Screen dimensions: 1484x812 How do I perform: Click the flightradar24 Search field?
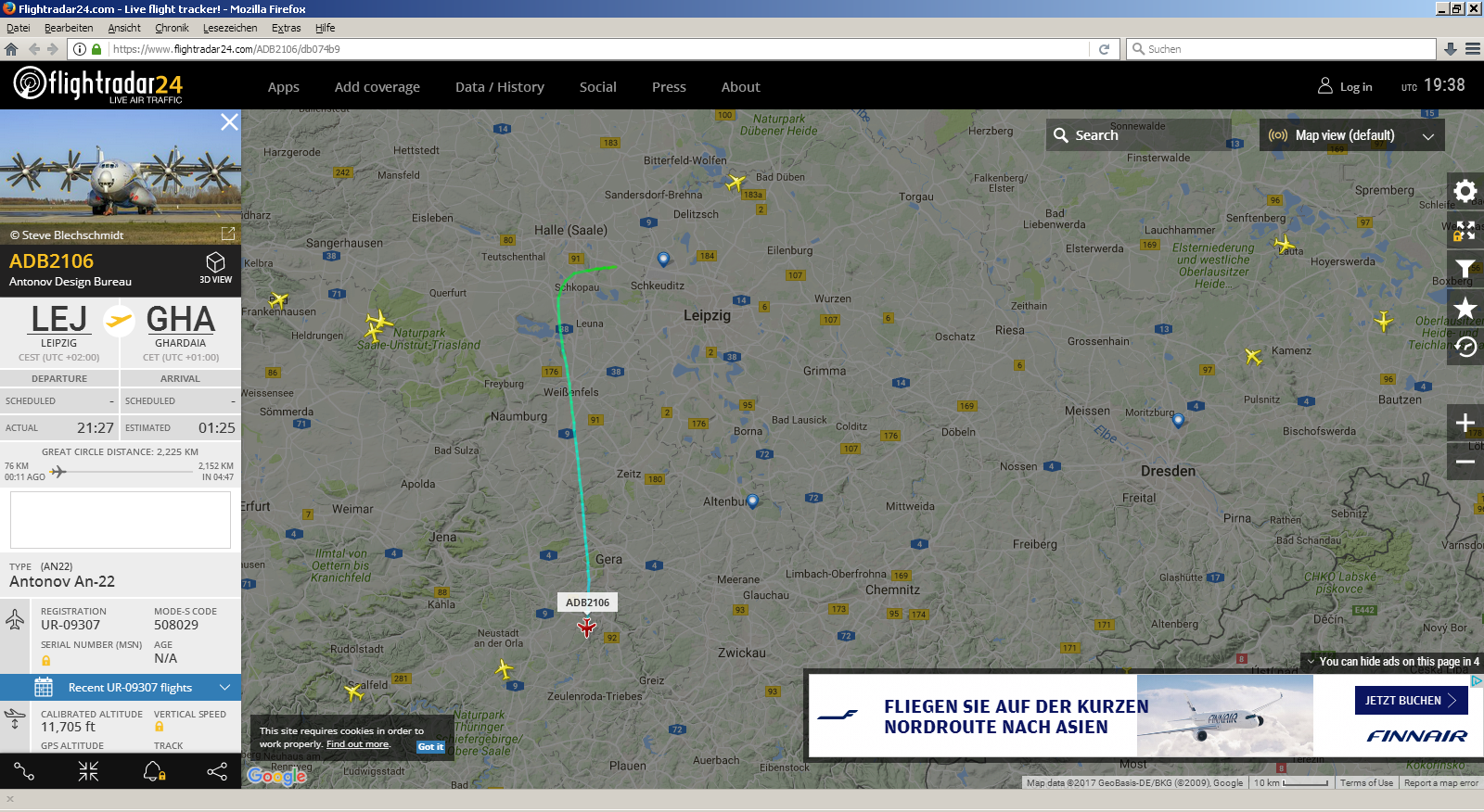point(1139,135)
